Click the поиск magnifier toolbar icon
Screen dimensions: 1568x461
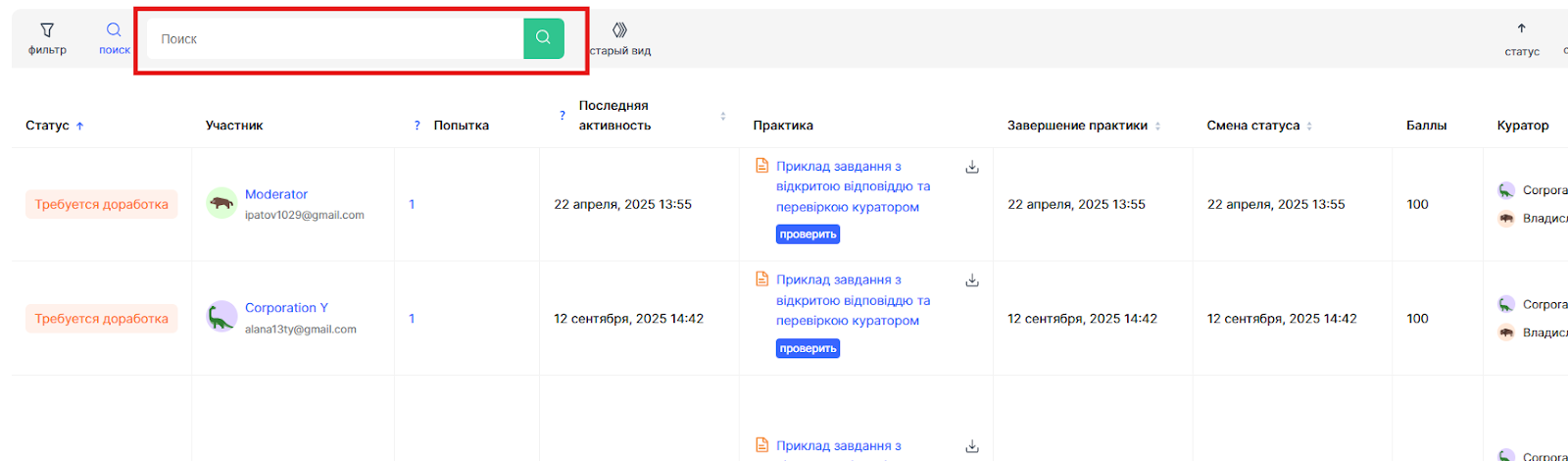pos(114,30)
